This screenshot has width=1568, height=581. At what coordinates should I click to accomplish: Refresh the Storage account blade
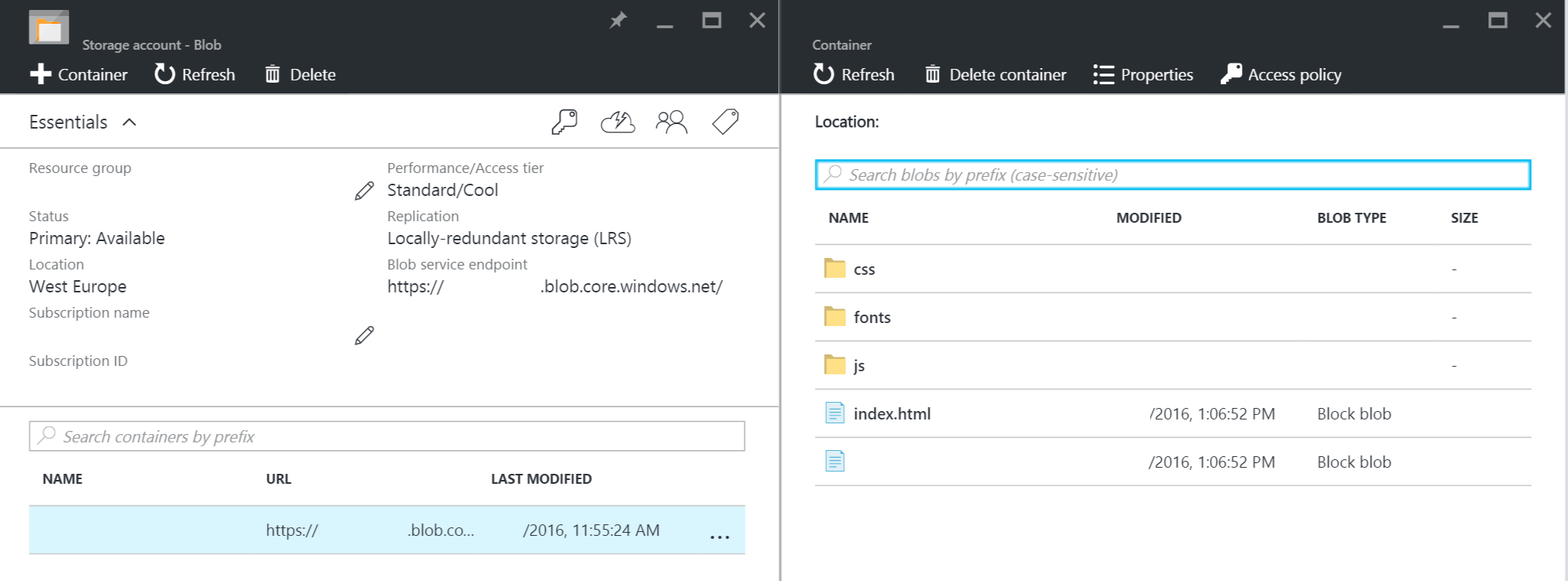[195, 74]
